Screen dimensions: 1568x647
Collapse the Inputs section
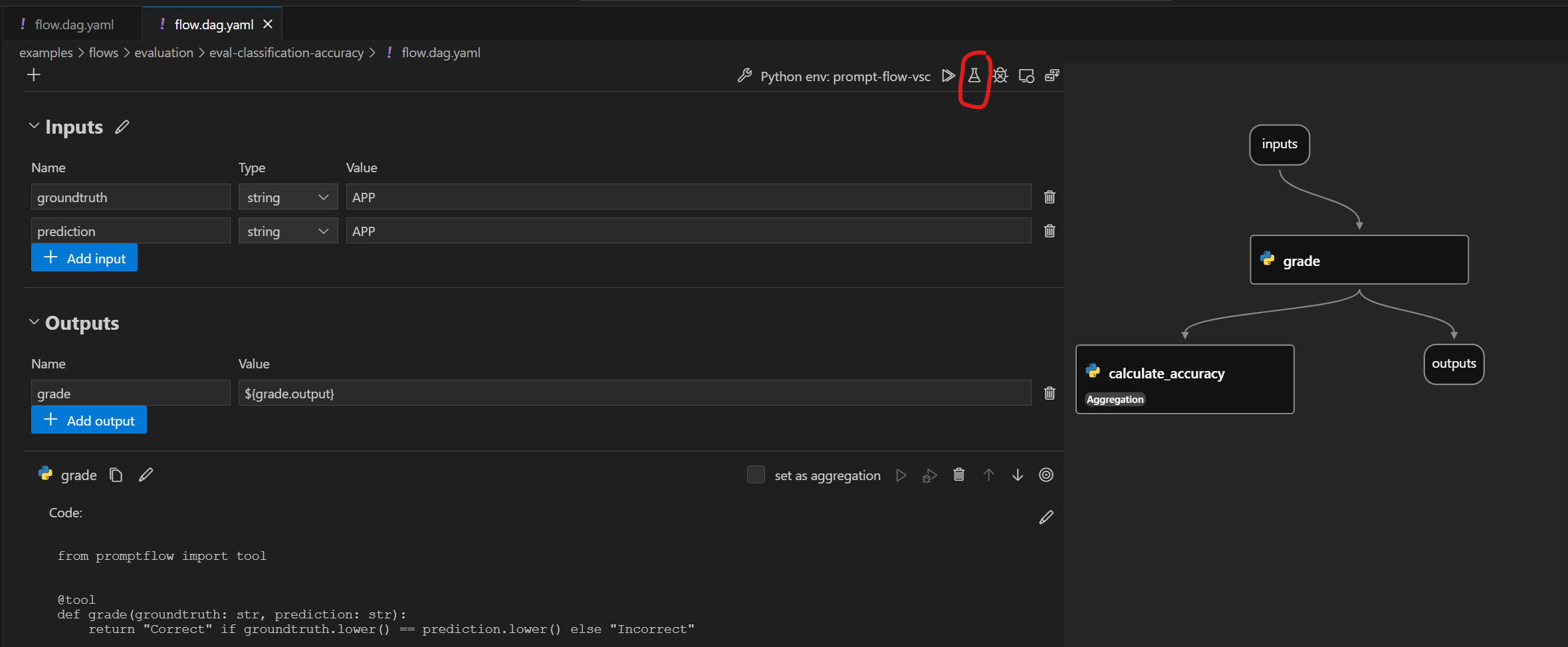pos(34,126)
